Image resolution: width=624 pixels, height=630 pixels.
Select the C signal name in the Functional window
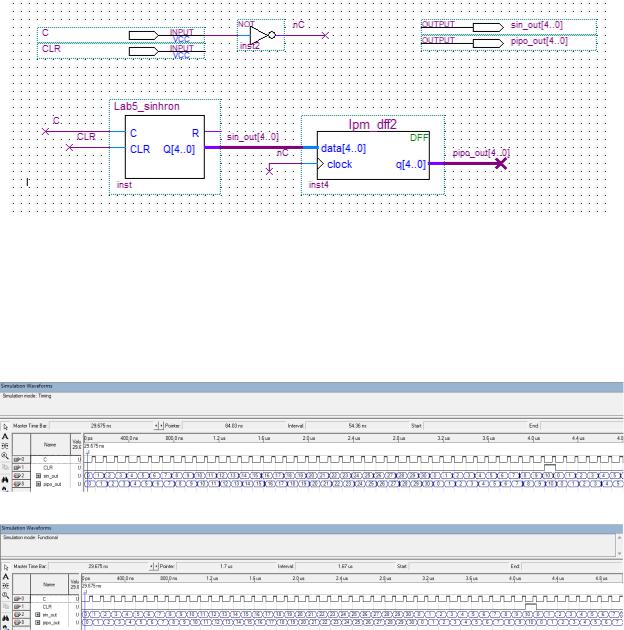click(x=45, y=599)
